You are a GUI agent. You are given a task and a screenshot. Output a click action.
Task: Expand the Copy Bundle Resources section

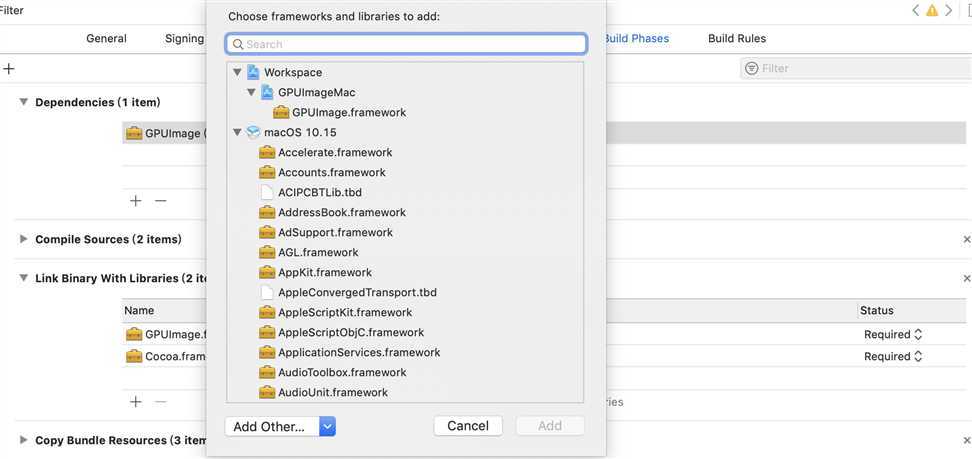[x=24, y=440]
